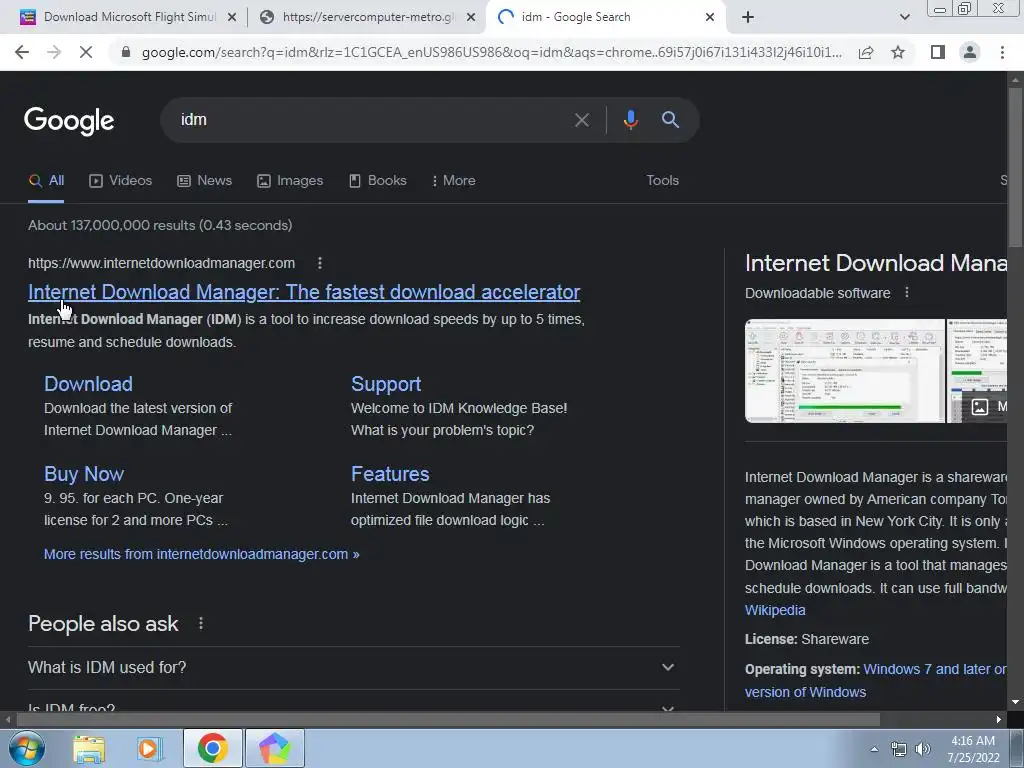Screen dimensions: 1024x768
Task: Expand What is IDM used for question
Action: coord(353,667)
